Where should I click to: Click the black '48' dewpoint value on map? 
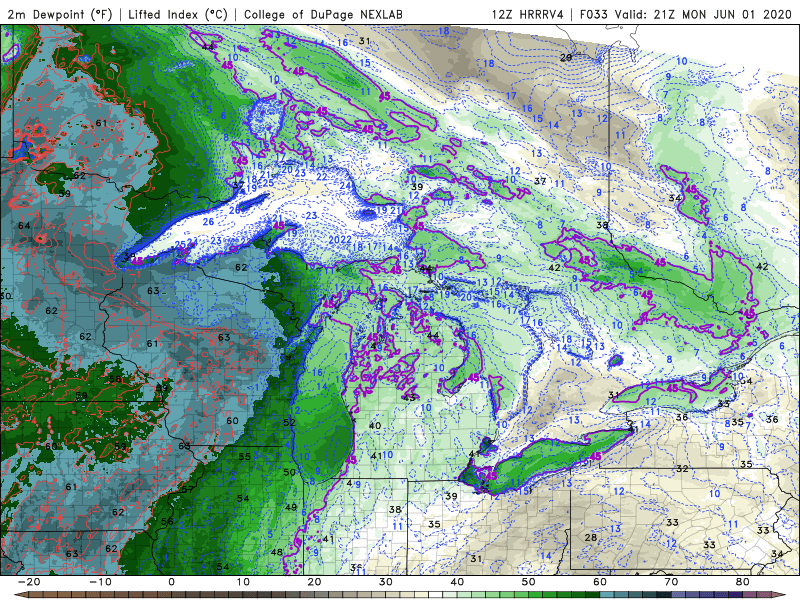tap(277, 552)
